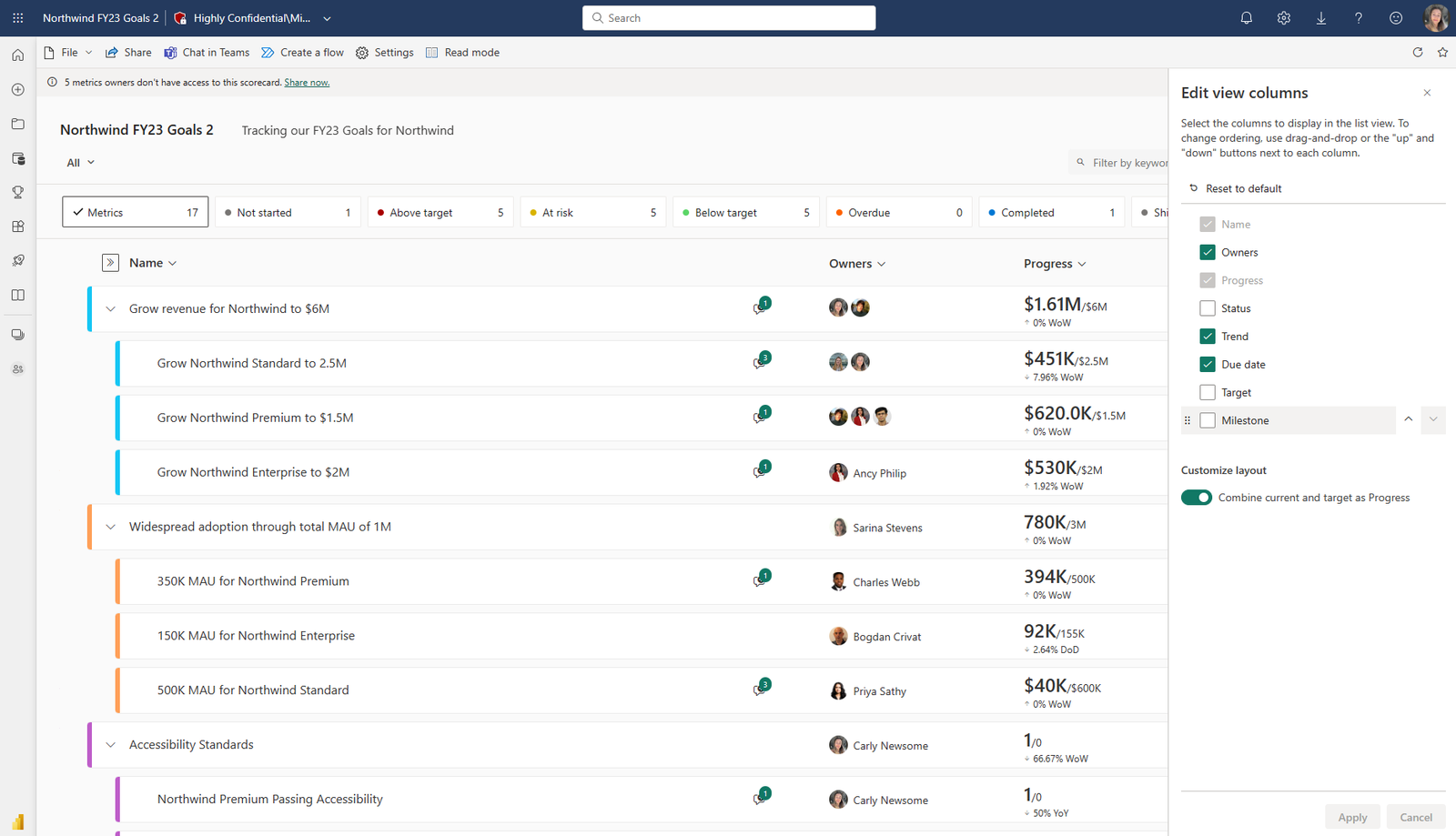Screen dimensions: 1456x836
Task: Move Milestone column up with arrow
Action: [x=1408, y=419]
